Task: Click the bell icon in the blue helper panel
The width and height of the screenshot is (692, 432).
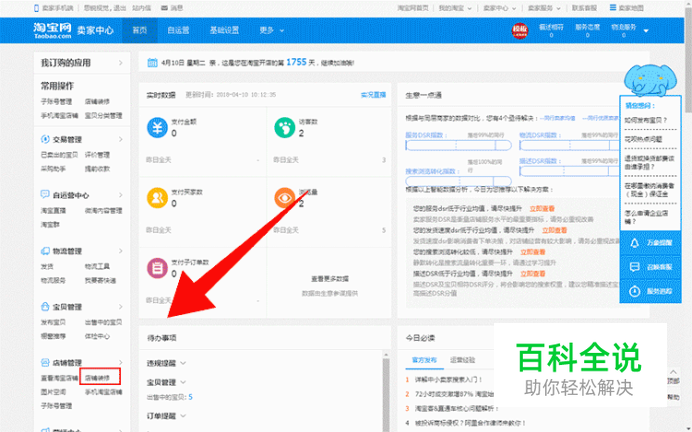Action: tap(635, 243)
